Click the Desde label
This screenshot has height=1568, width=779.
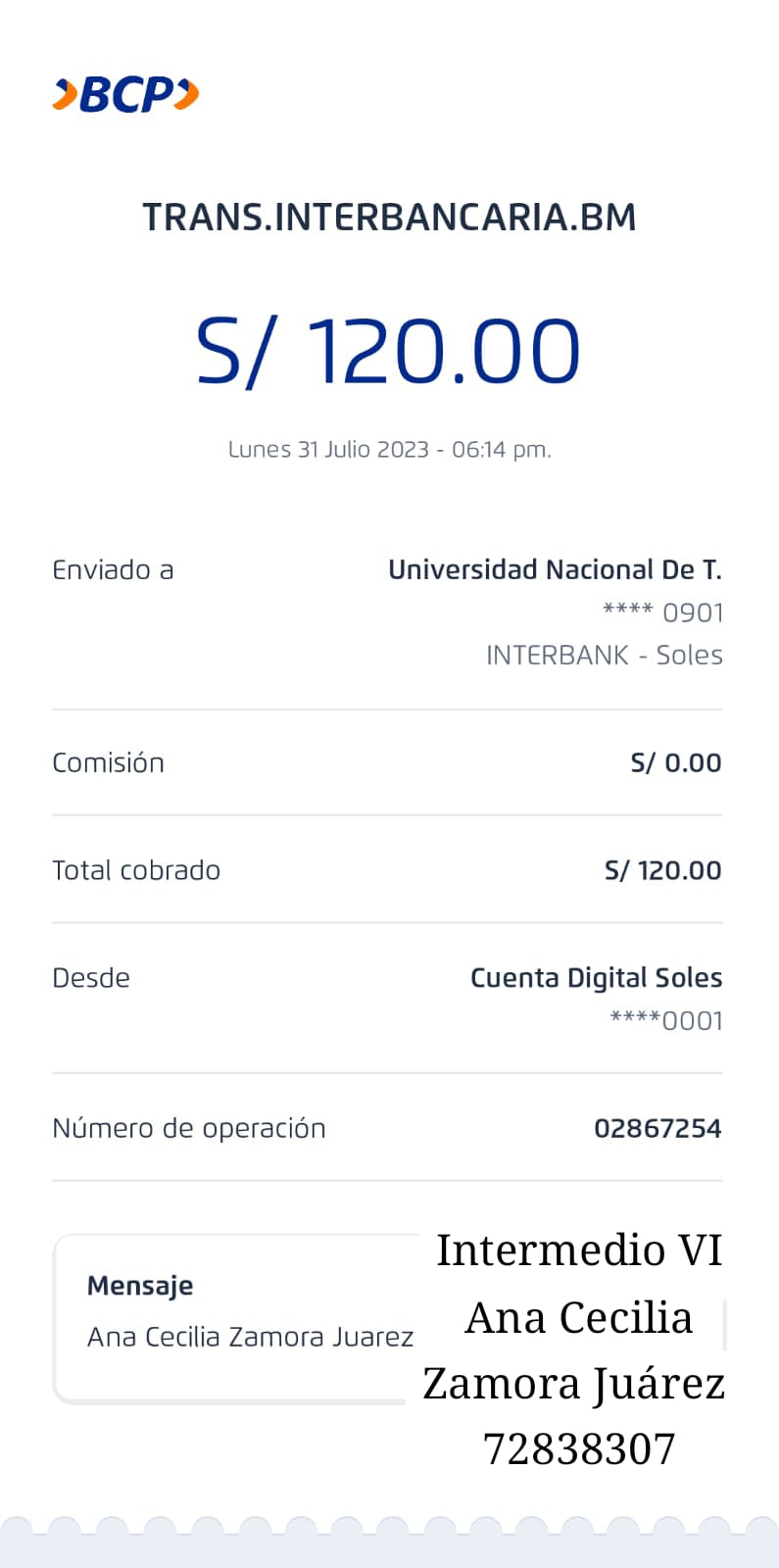(91, 978)
